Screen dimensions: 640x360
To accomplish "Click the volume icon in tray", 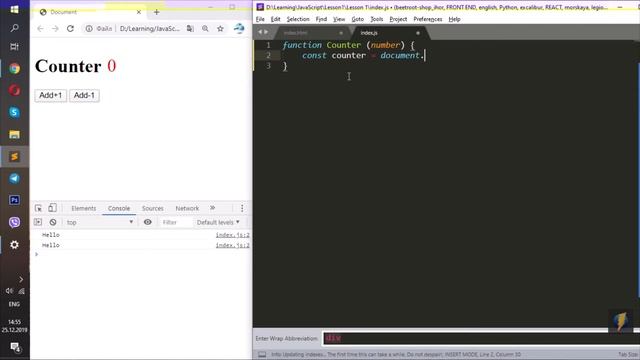I will coord(9,291).
